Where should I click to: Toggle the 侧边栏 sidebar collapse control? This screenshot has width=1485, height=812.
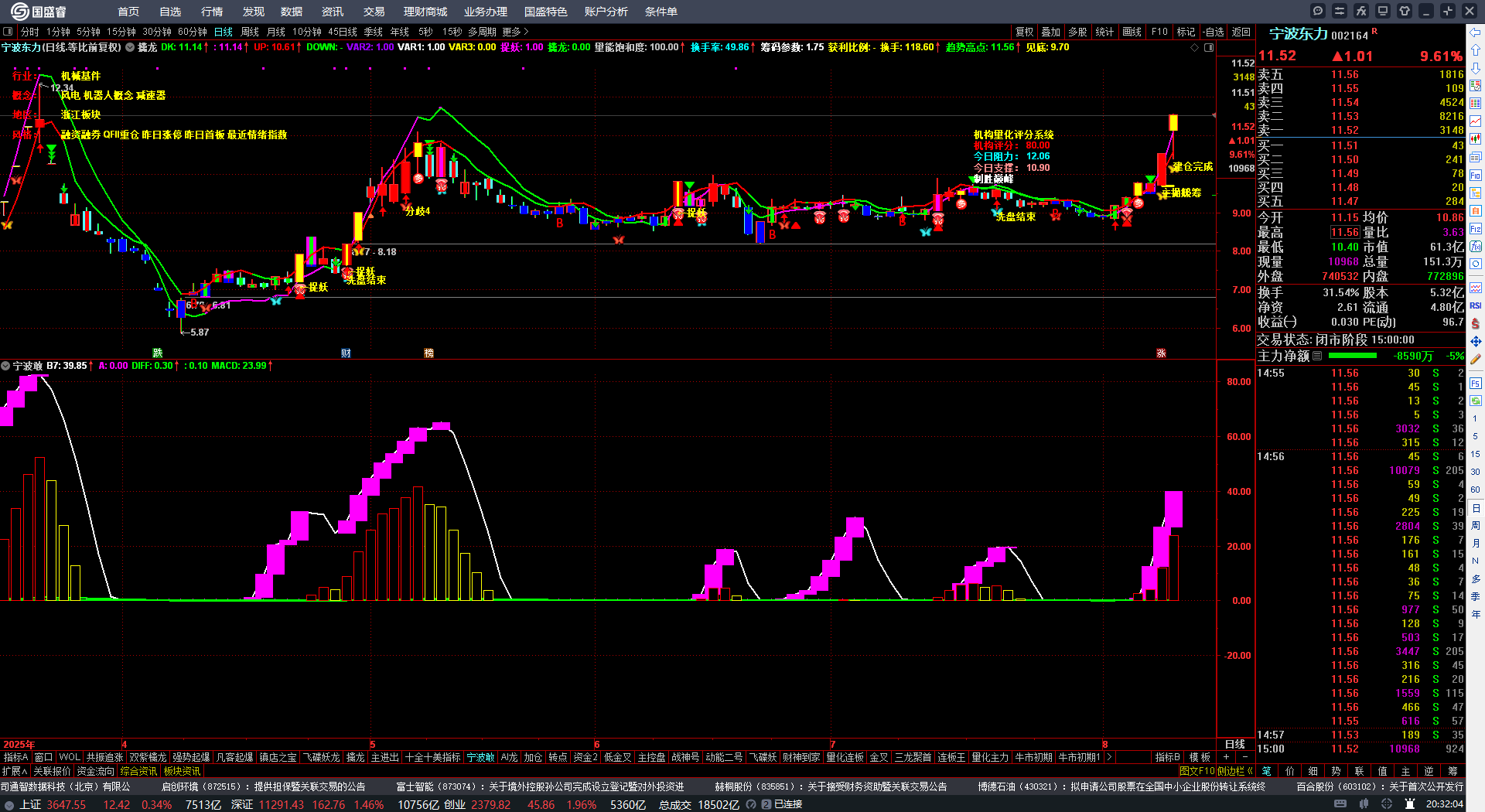(1235, 771)
